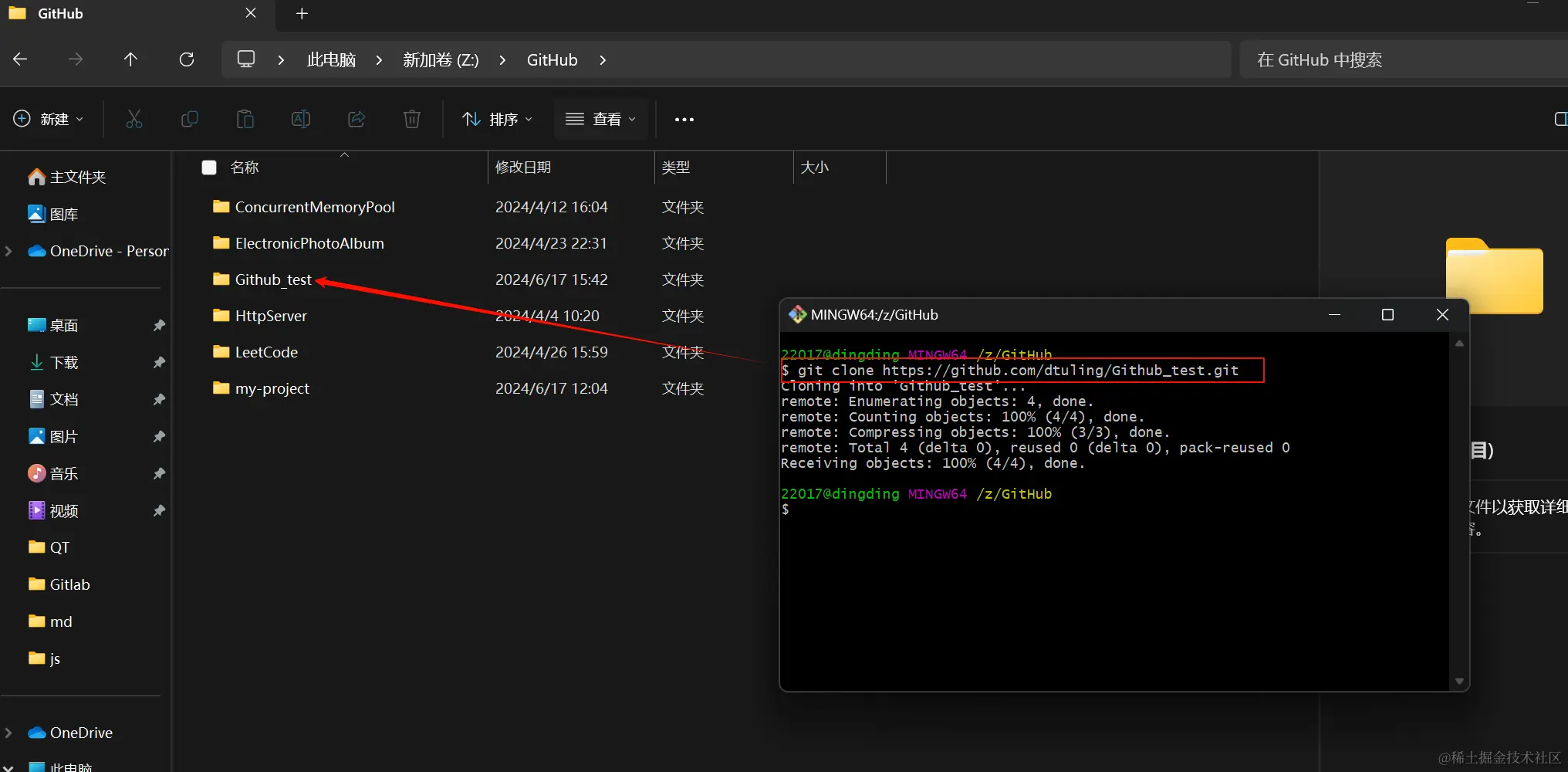Unpin 图片 using its pin icon

[159, 436]
